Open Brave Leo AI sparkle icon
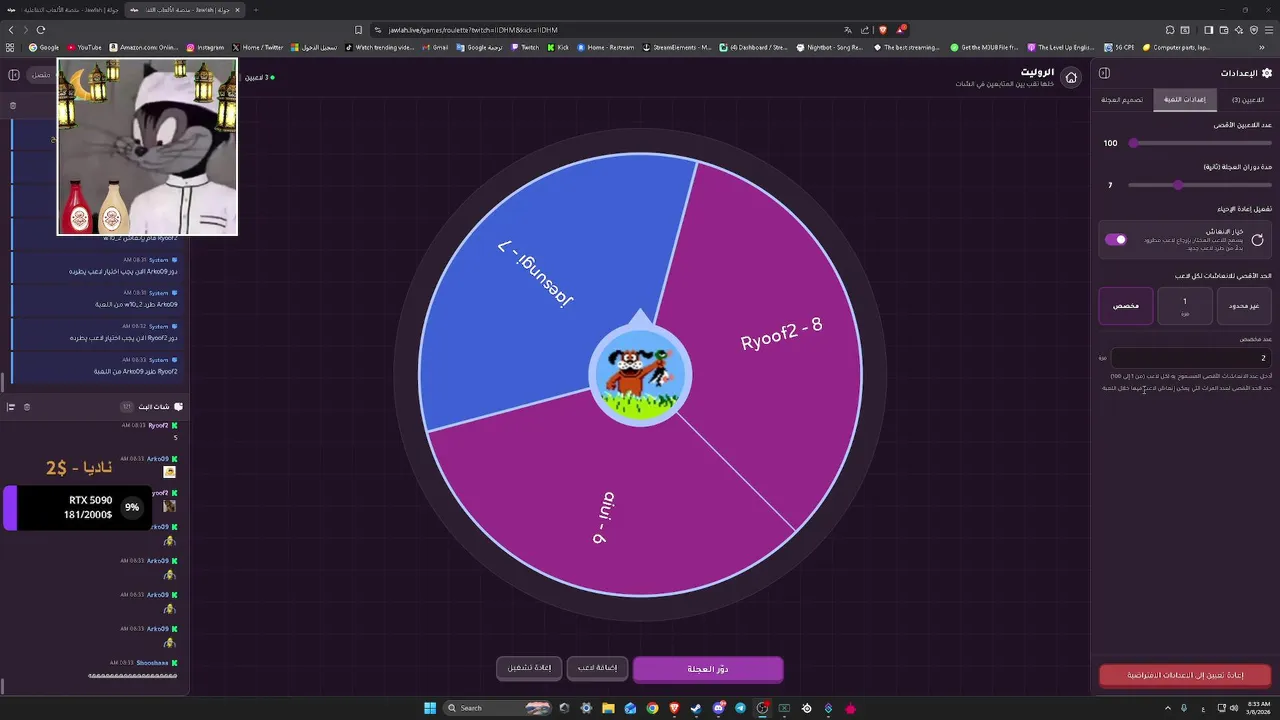This screenshot has height=720, width=1280. (1239, 30)
